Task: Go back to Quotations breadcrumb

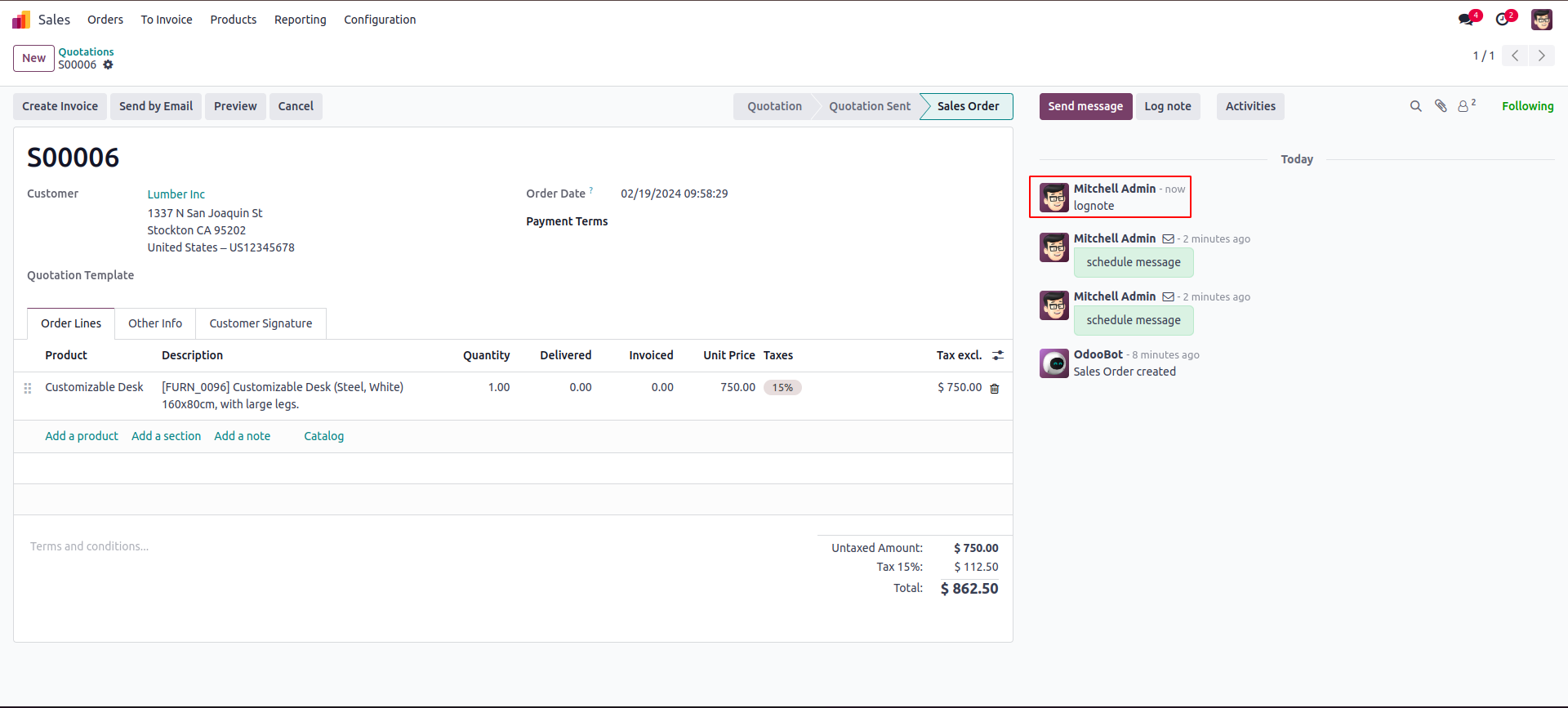Action: [86, 51]
